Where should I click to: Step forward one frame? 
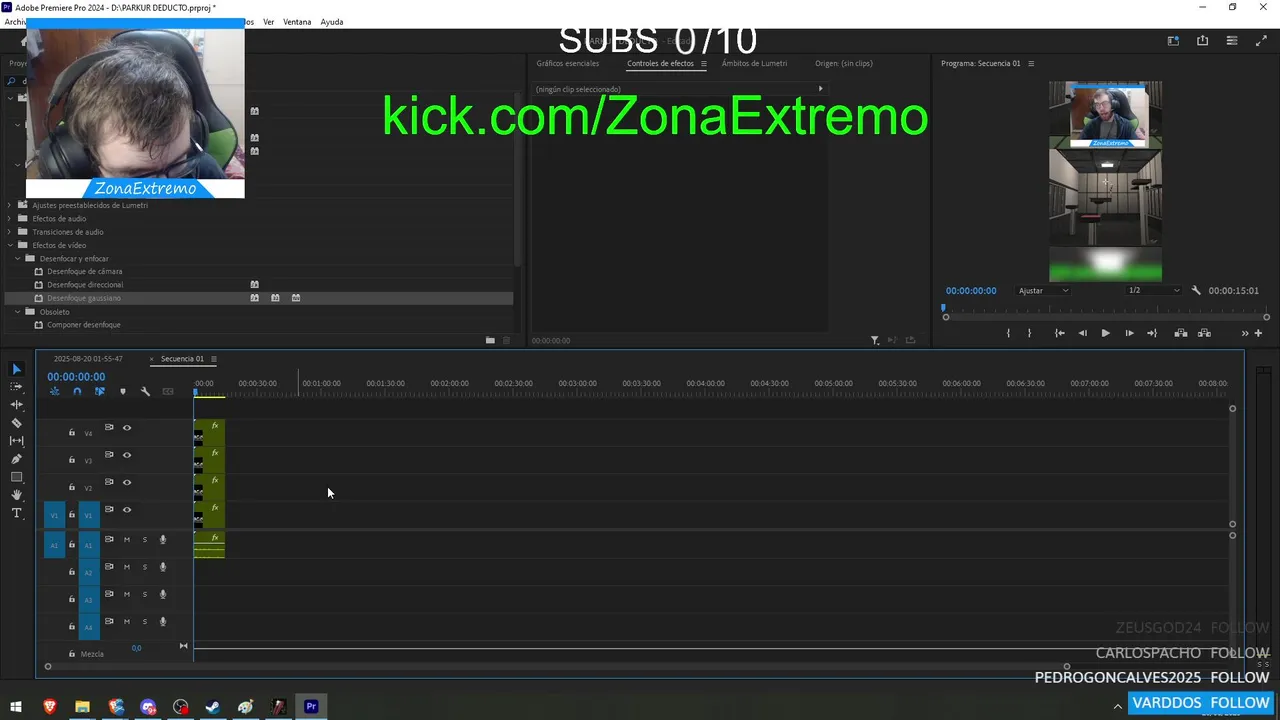1129,333
